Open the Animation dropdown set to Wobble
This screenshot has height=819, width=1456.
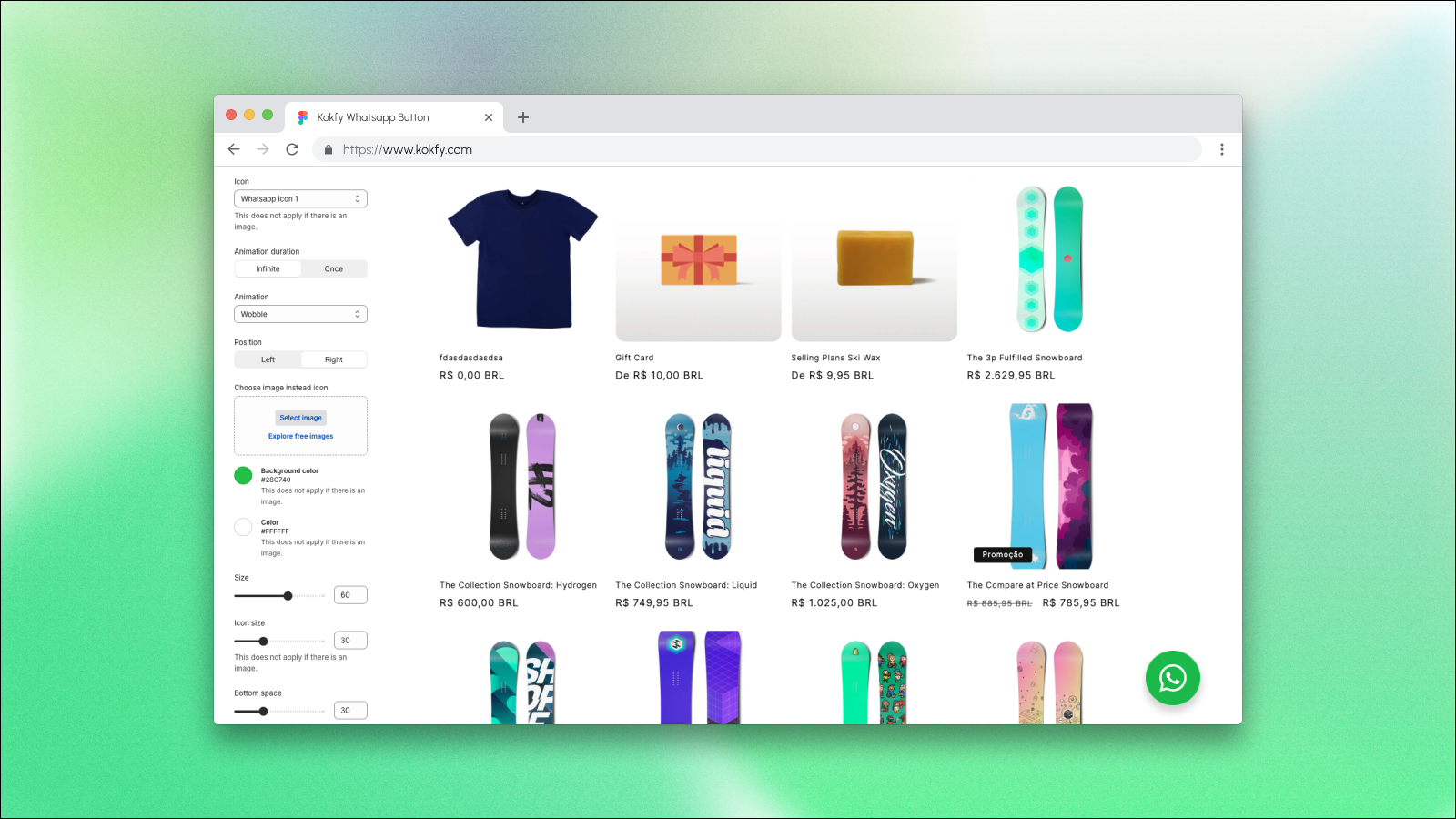(x=300, y=314)
